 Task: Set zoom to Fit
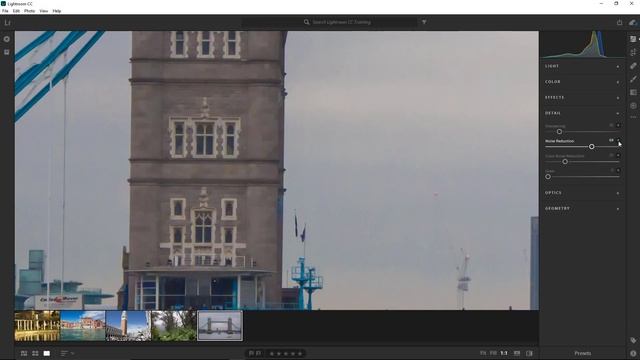pos(483,353)
